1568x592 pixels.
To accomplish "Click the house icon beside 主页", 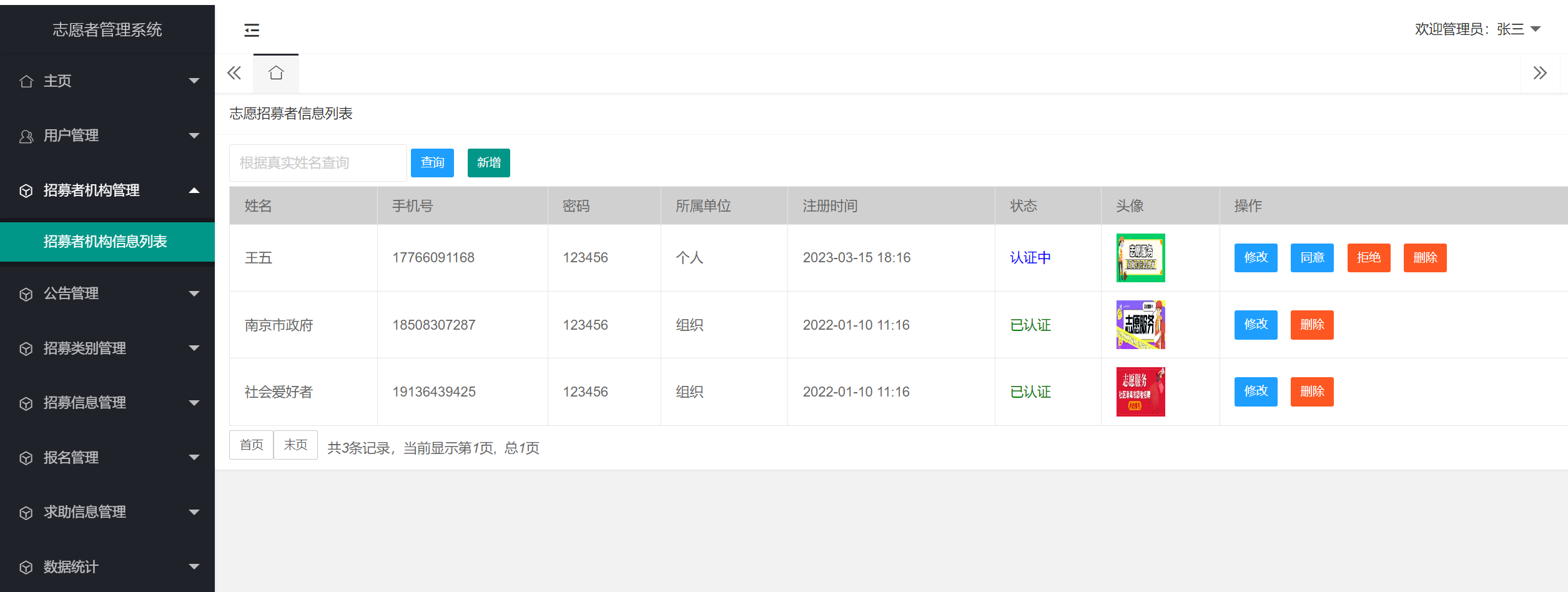I will click(x=26, y=81).
